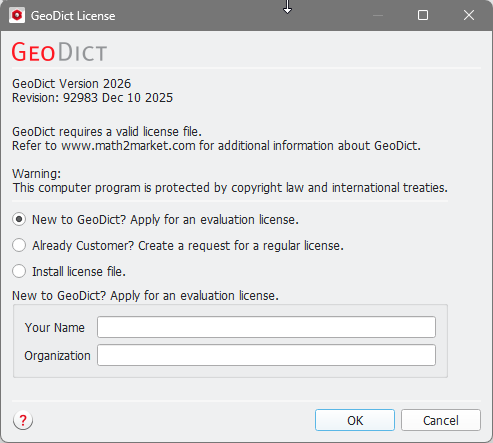Maximize the GeoDict License window
The width and height of the screenshot is (493, 443).
(423, 15)
